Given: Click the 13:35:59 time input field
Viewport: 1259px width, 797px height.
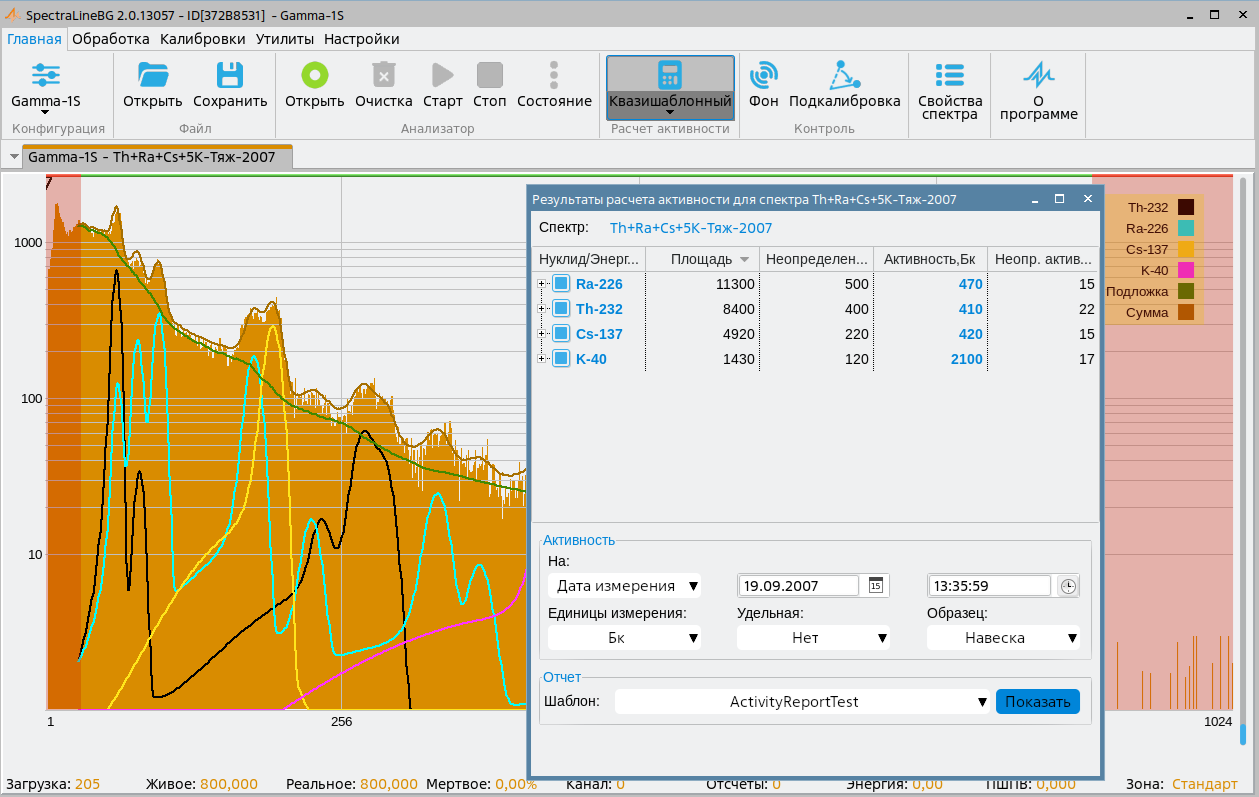Looking at the screenshot, I should (989, 586).
